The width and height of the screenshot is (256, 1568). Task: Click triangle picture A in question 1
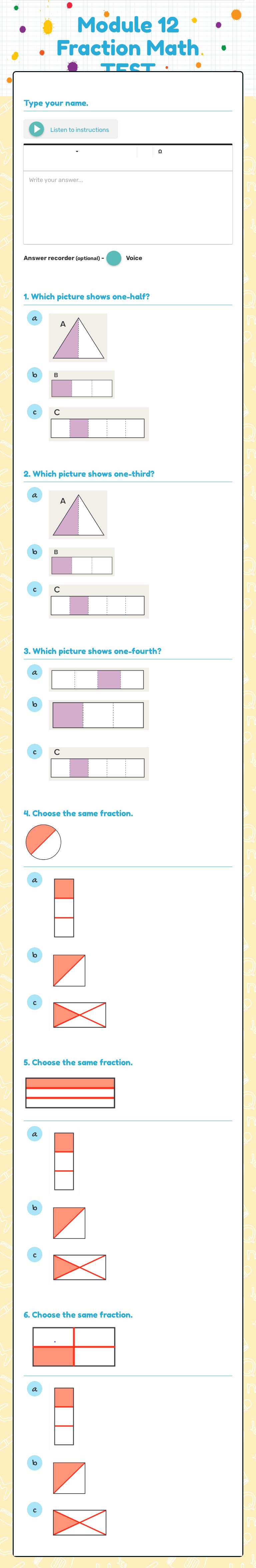(x=78, y=337)
